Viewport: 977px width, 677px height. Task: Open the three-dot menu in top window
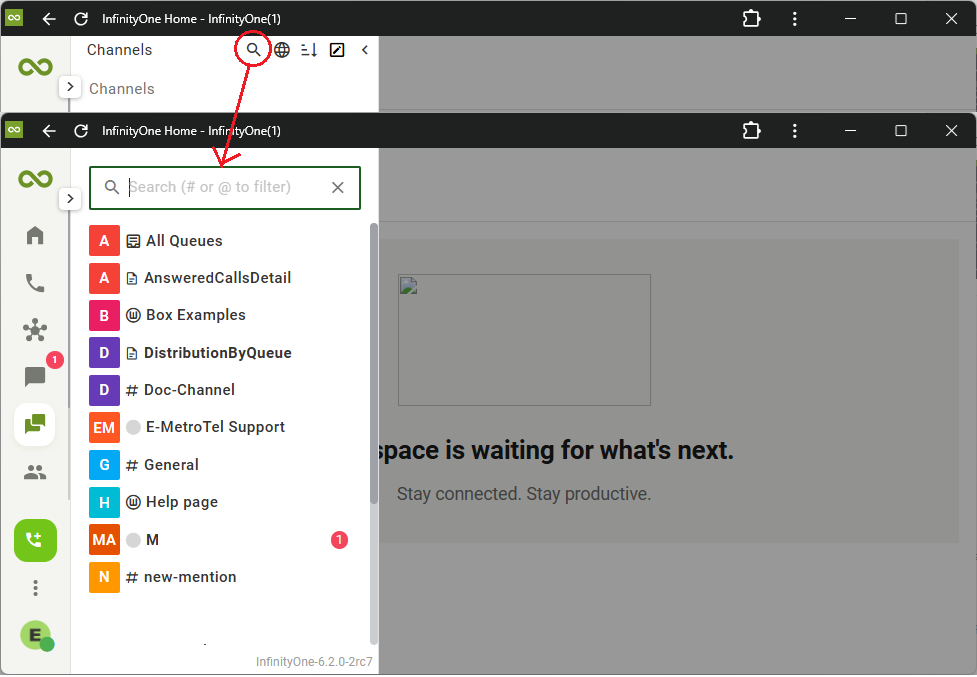tap(794, 19)
